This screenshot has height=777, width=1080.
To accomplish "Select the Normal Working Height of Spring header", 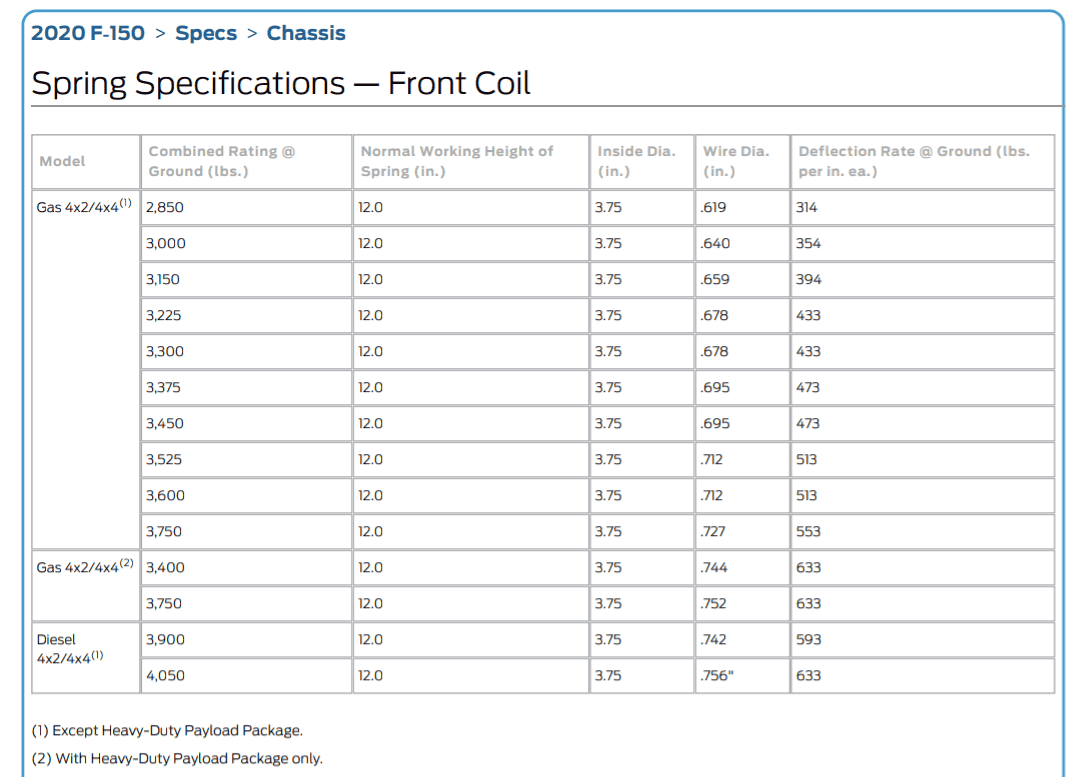I will [x=471, y=161].
